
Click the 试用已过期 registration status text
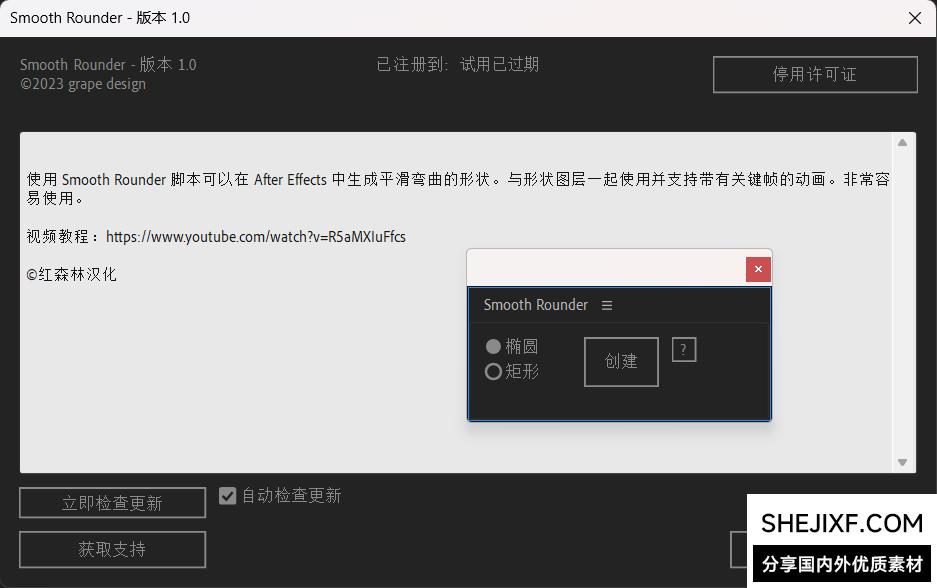pos(499,64)
